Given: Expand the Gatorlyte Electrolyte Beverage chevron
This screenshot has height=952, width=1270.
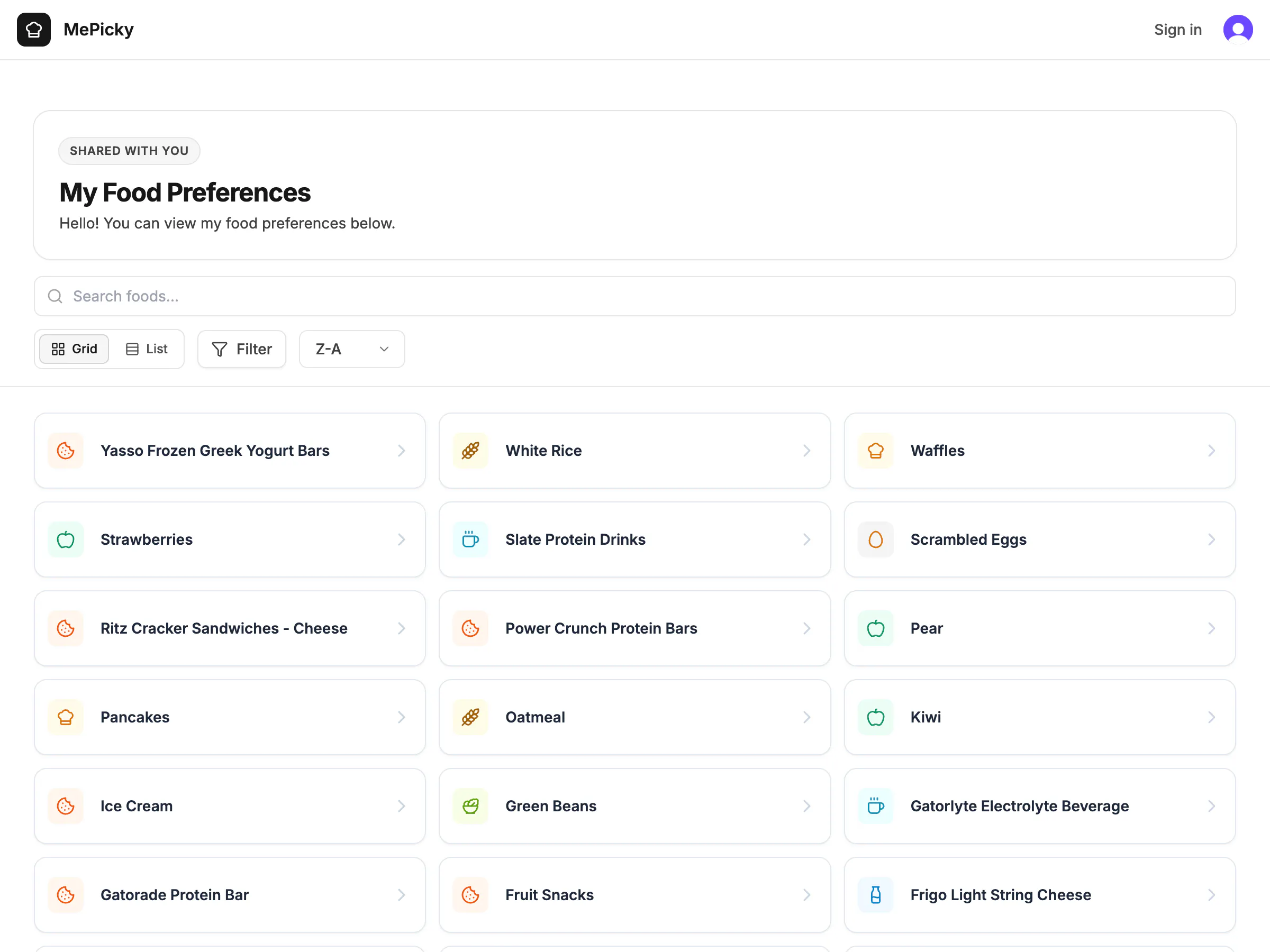Looking at the screenshot, I should tap(1211, 806).
